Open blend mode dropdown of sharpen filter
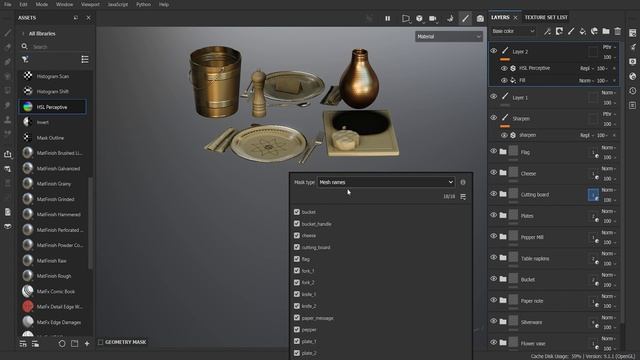Image resolution: width=640 pixels, height=360 pixels. click(x=587, y=135)
